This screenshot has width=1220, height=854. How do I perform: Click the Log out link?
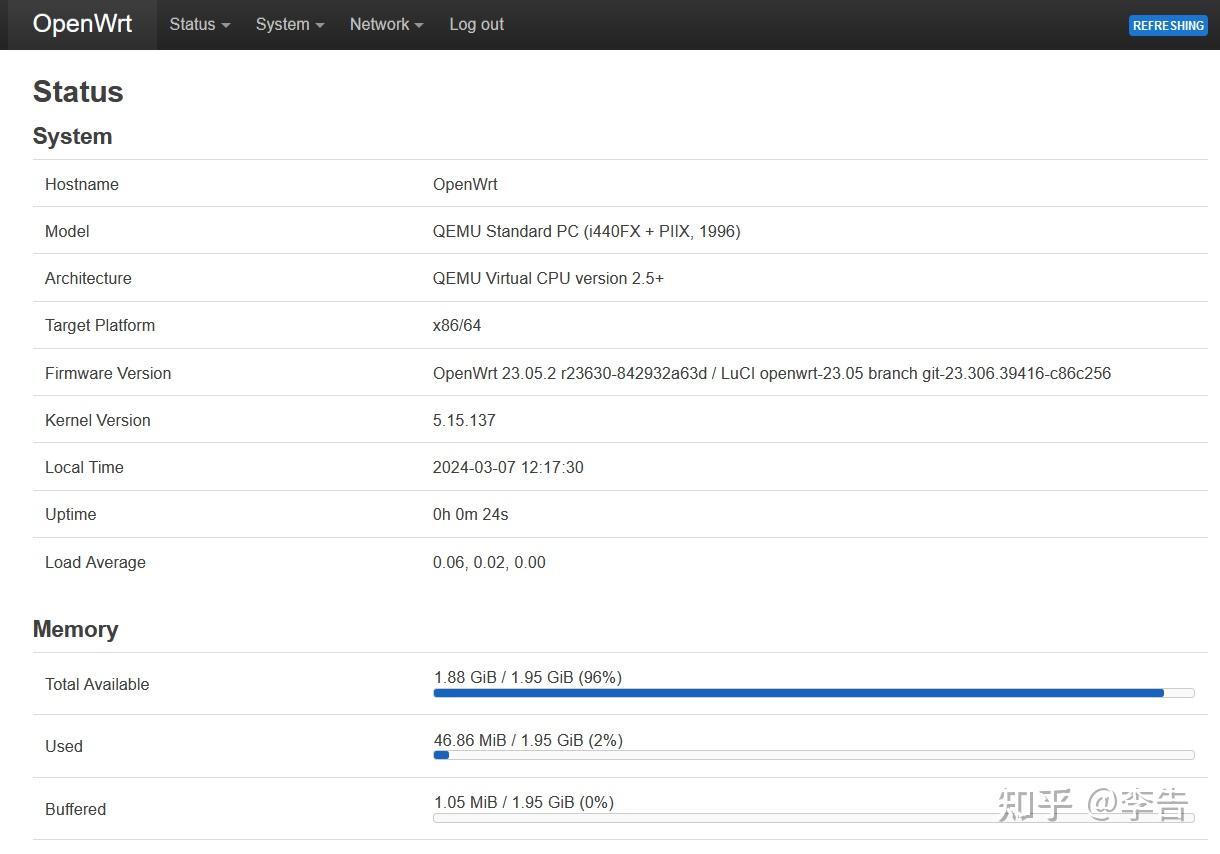476,24
